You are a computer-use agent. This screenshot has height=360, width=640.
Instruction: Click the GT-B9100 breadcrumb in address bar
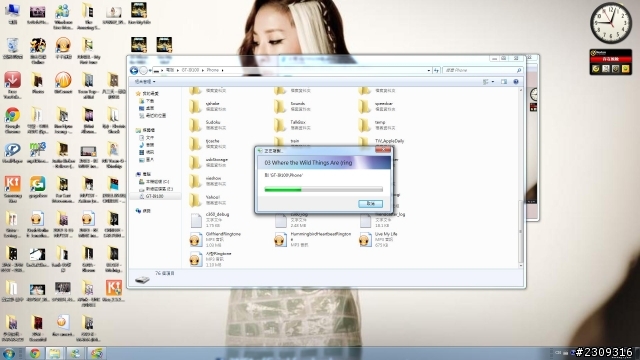pos(190,70)
